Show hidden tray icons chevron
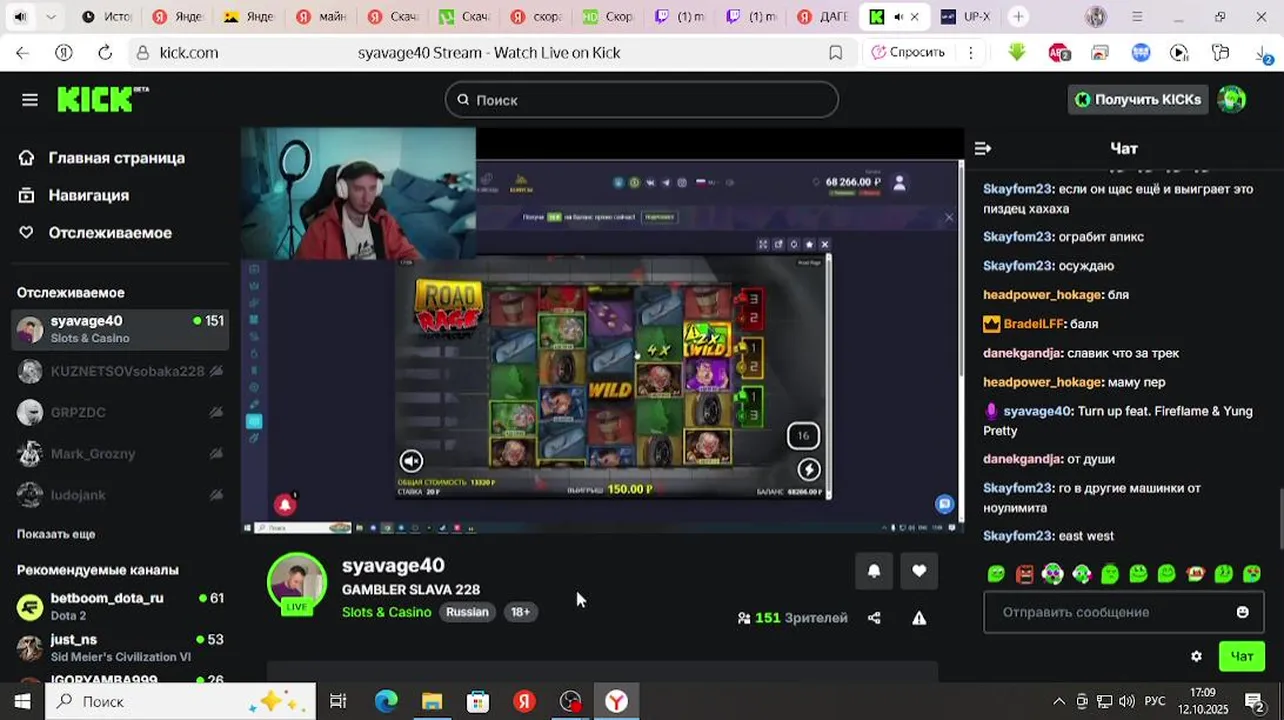Image resolution: width=1284 pixels, height=720 pixels. pyautogui.click(x=1058, y=701)
